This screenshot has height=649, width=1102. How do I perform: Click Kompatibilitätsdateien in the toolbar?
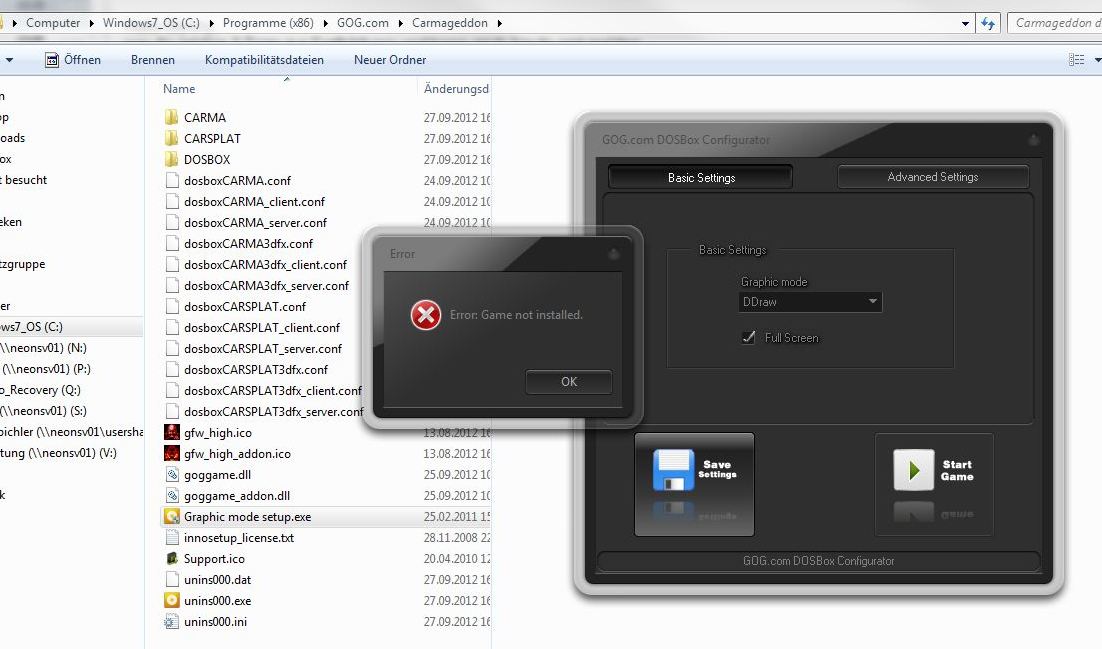tap(264, 60)
